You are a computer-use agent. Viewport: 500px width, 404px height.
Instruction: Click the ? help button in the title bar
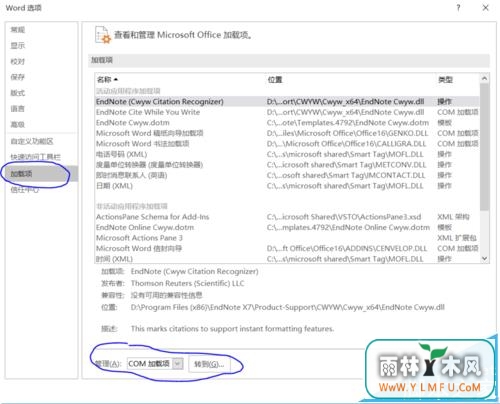pos(459,8)
